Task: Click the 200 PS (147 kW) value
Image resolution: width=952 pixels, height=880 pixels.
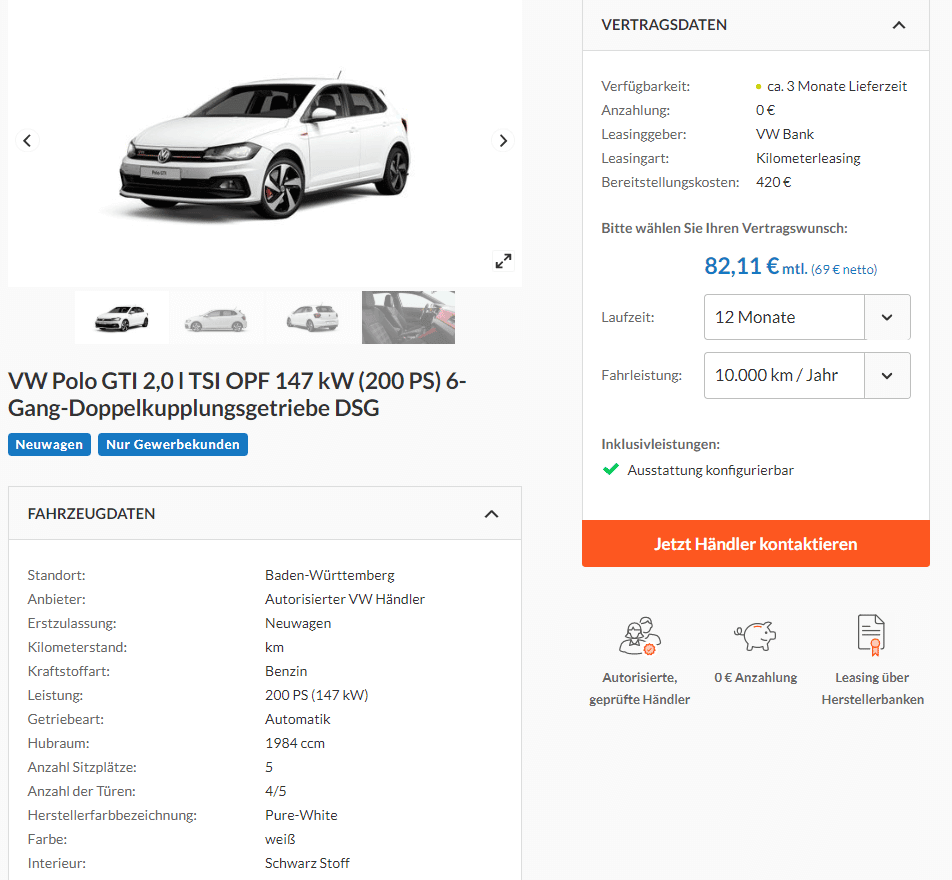Action: click(x=316, y=695)
